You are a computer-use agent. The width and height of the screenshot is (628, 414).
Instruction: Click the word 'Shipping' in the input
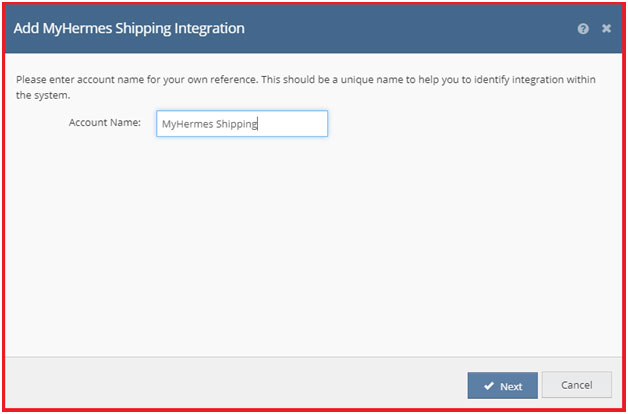click(236, 125)
